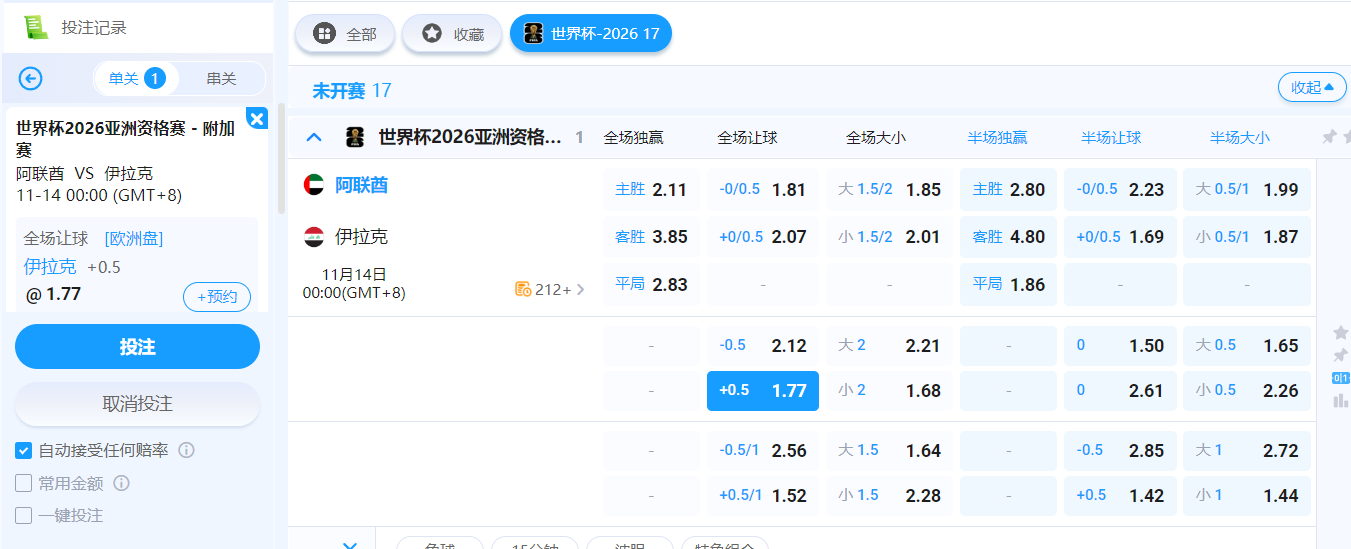Switch to the 串关 tab

[221, 78]
